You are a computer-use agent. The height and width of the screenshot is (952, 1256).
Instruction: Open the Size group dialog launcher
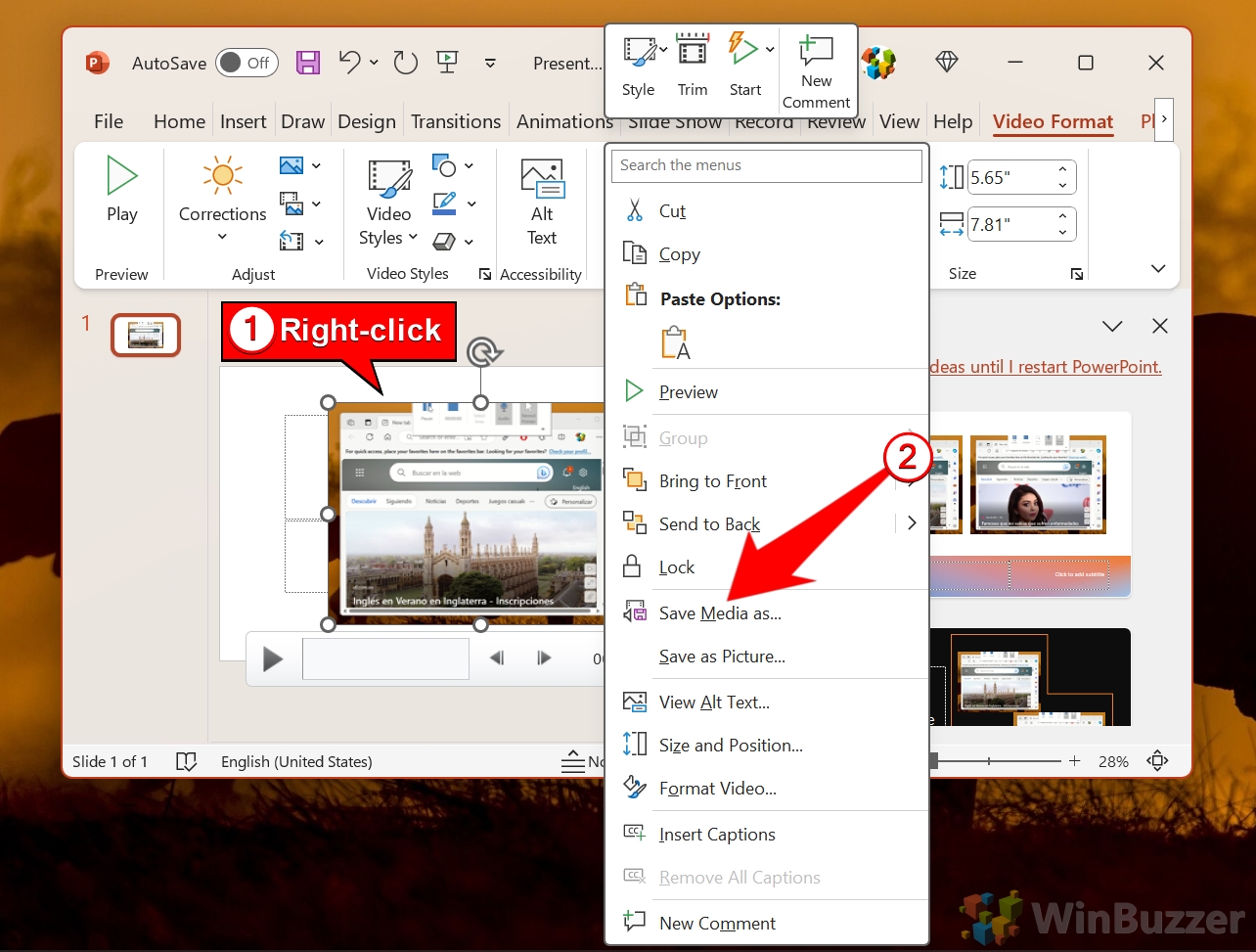click(x=1077, y=274)
